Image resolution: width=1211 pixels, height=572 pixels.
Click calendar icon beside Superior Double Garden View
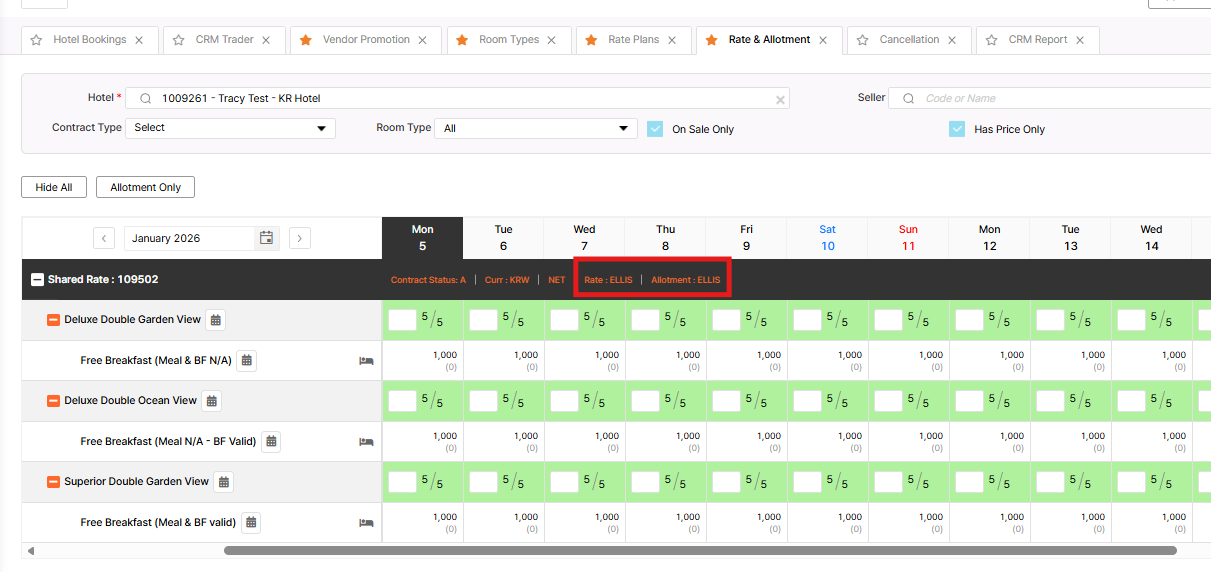pos(224,482)
